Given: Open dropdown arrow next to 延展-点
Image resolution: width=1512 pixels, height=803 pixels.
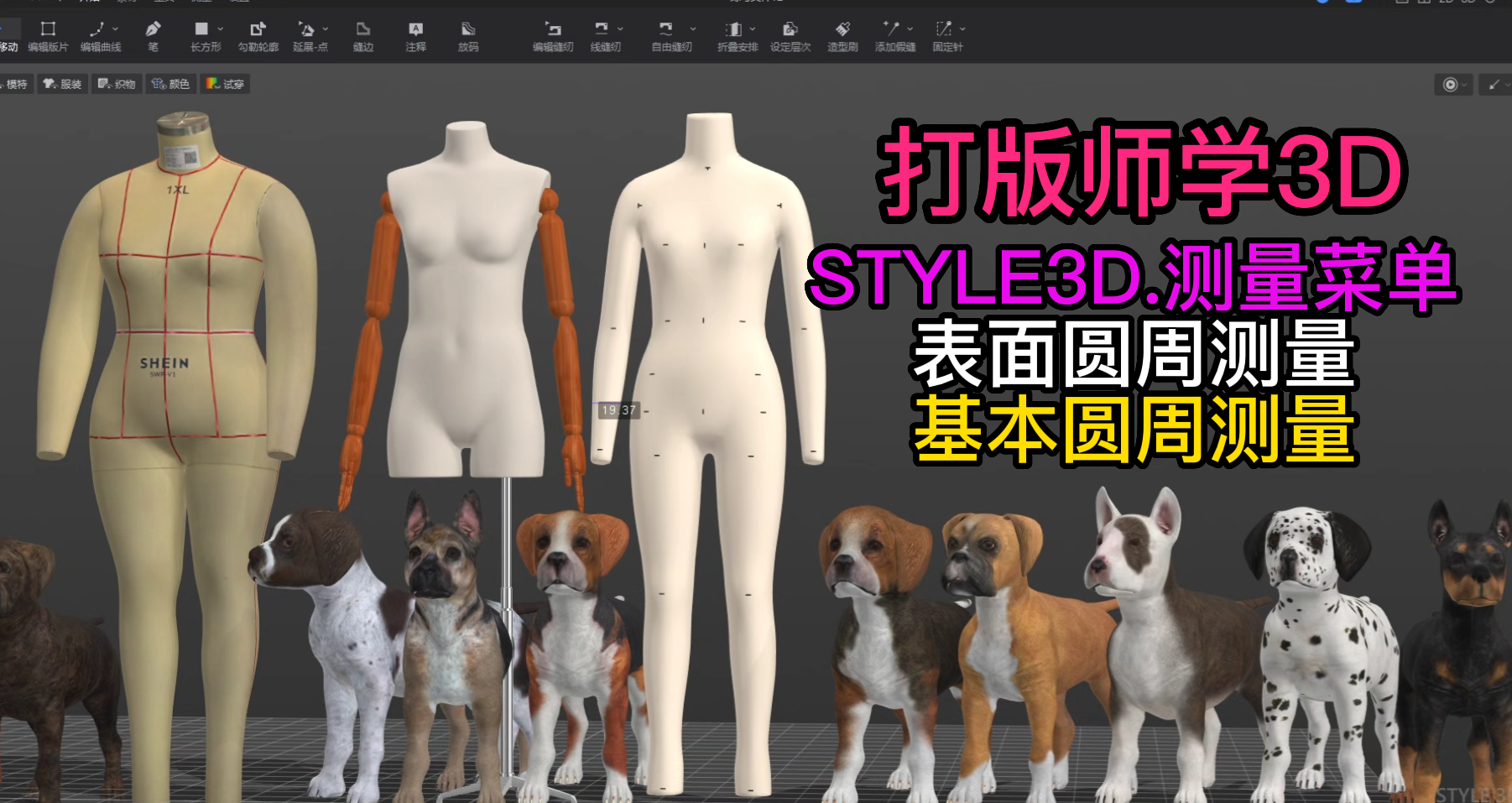Looking at the screenshot, I should pos(326,29).
